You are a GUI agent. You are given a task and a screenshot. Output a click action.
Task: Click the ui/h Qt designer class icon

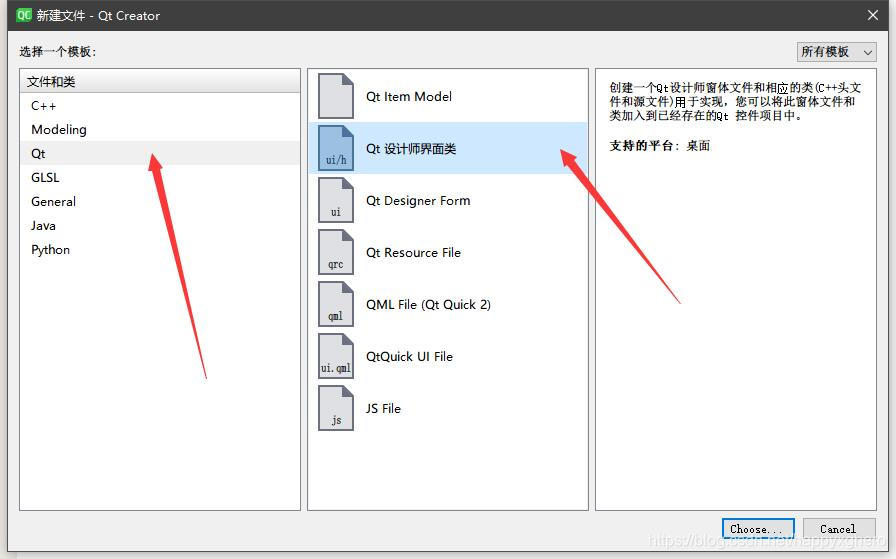tap(335, 148)
